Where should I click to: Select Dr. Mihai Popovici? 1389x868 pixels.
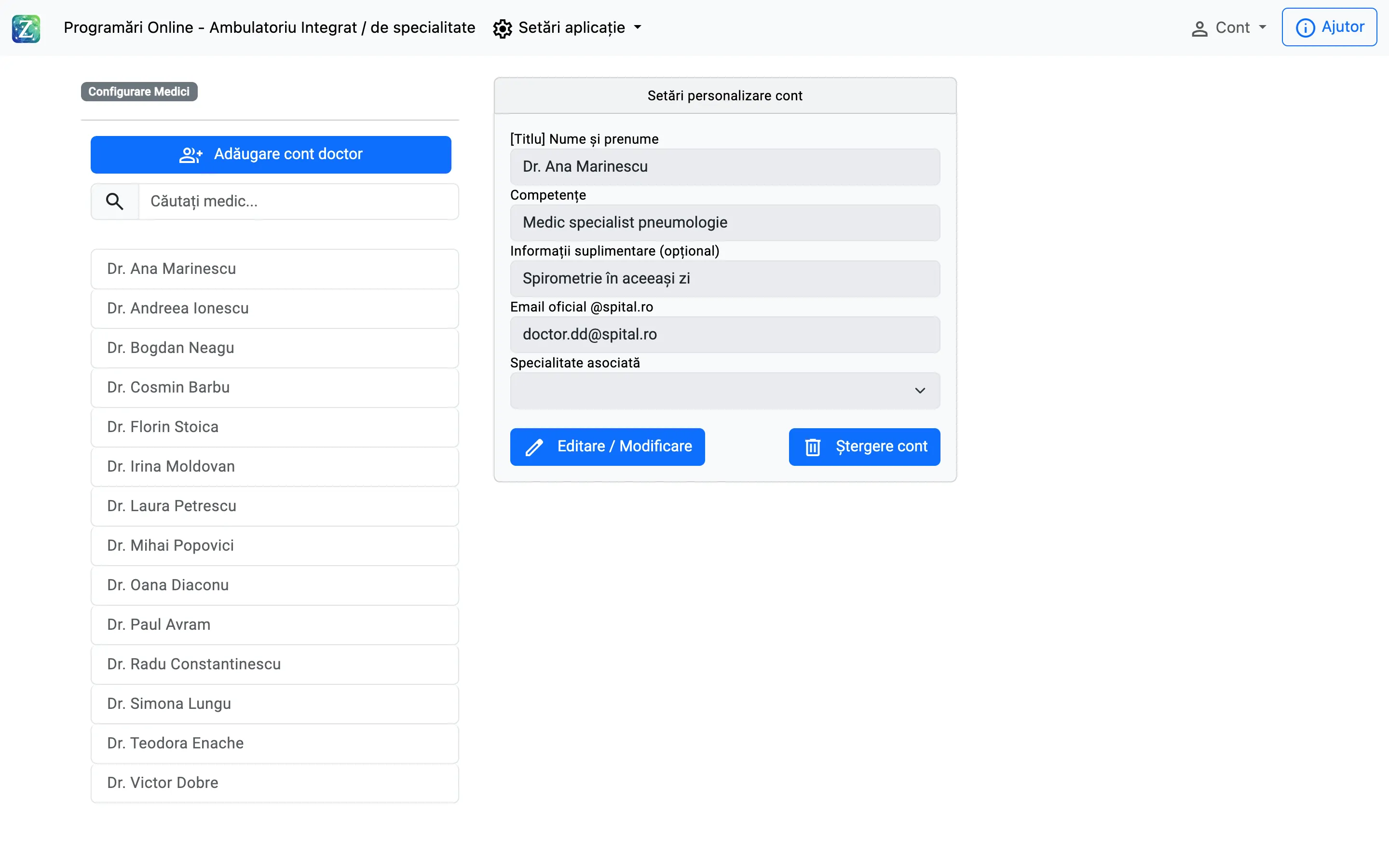coord(275,546)
